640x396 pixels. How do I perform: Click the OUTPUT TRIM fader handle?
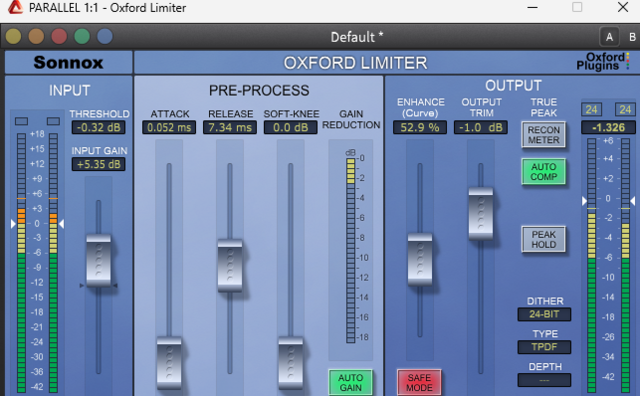pyautogui.click(x=481, y=214)
